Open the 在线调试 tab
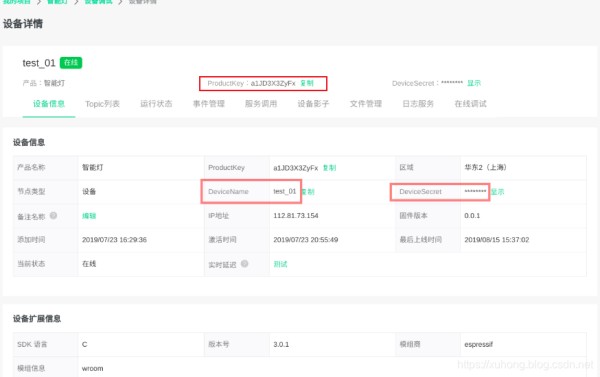Viewport: 600px width, 377px height. point(471,104)
